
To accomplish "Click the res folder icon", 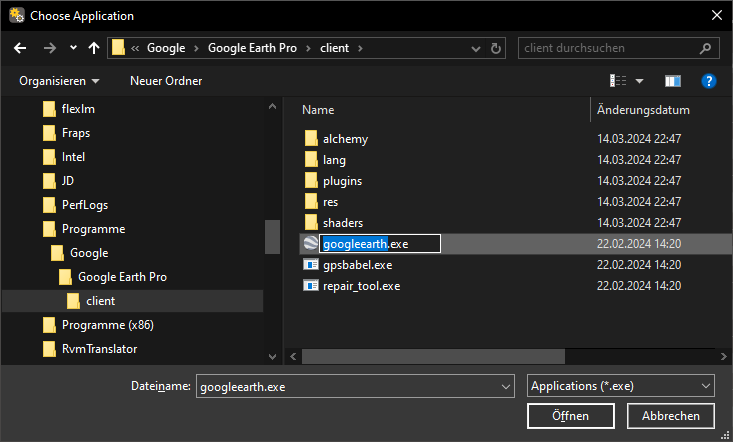I will coord(311,202).
